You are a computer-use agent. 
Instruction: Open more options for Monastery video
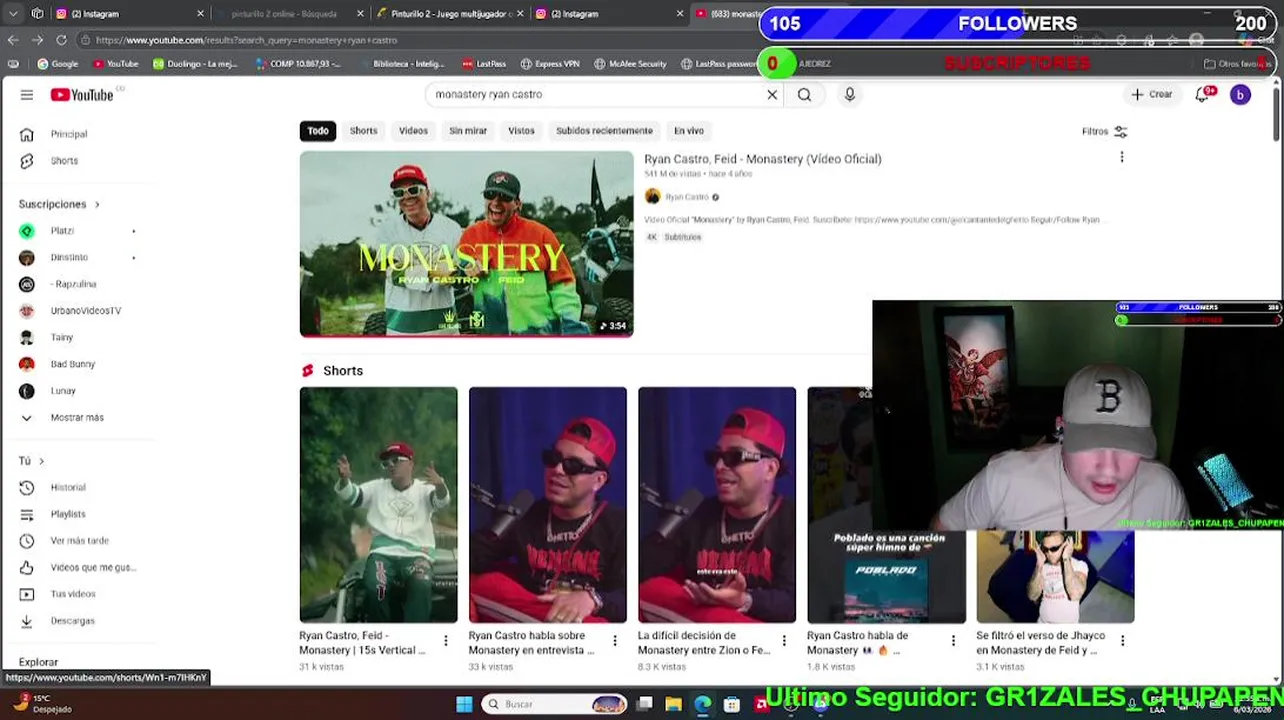[1122, 157]
